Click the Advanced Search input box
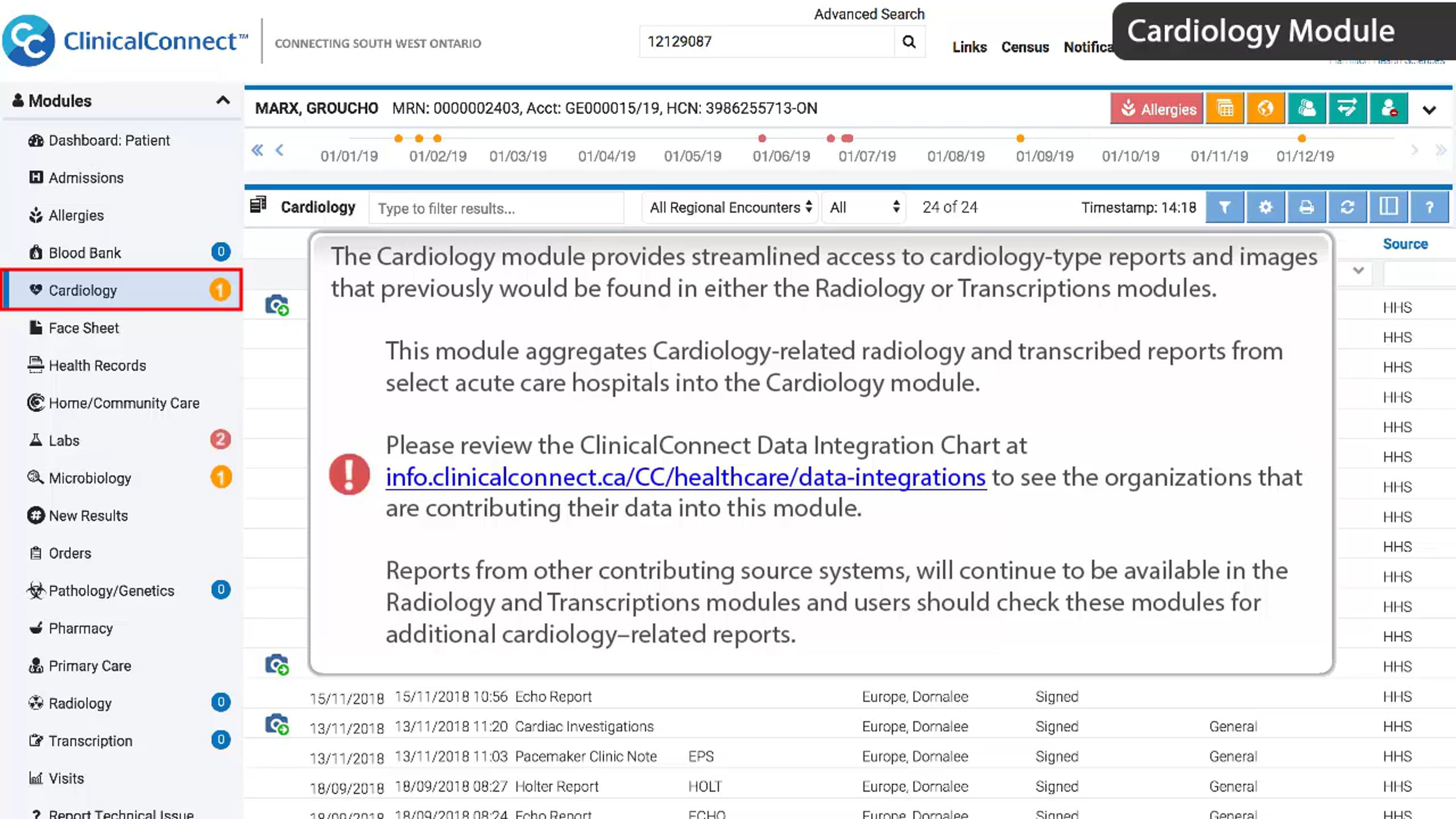Image resolution: width=1456 pixels, height=819 pixels. point(767,42)
